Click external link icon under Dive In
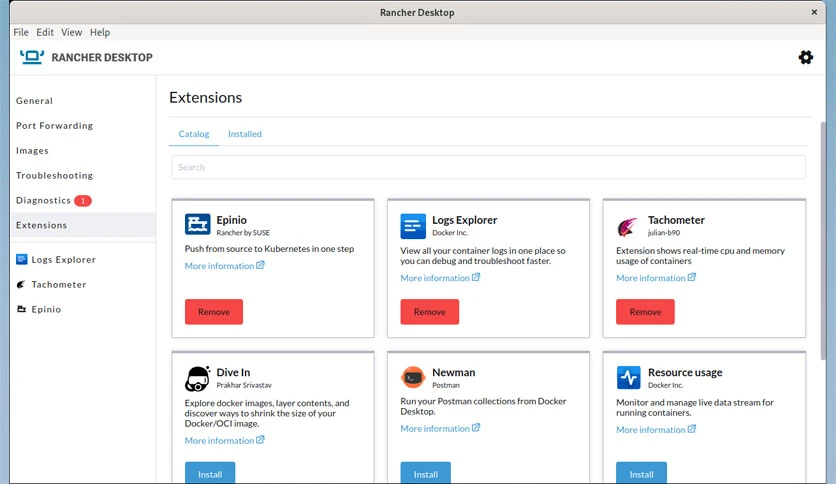This screenshot has height=484, width=836. pyautogui.click(x=260, y=440)
